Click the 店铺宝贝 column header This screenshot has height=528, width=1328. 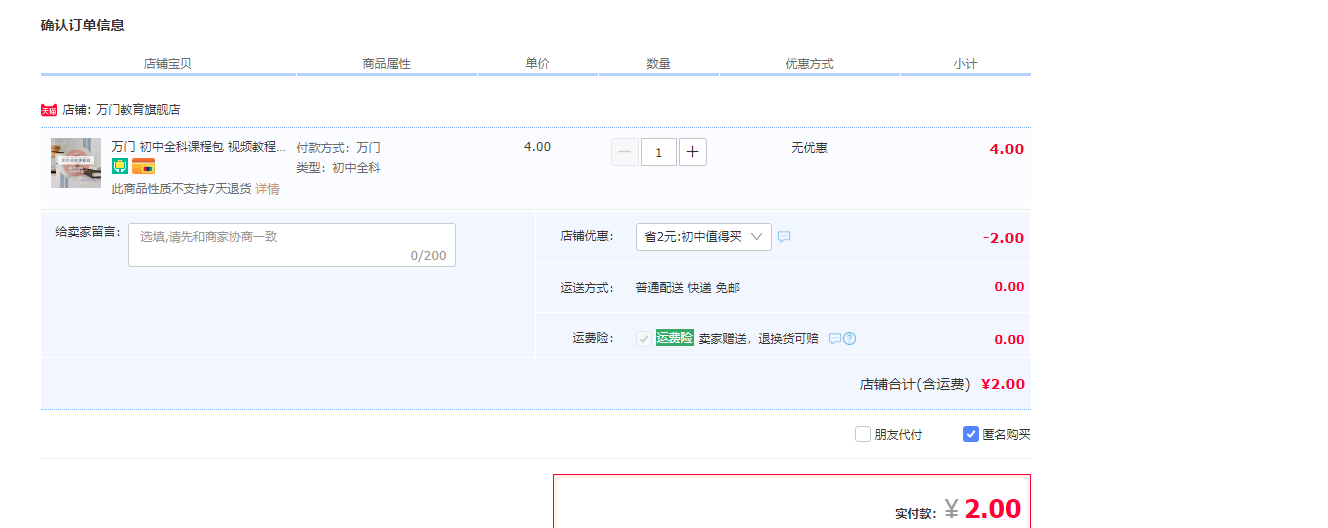(168, 64)
